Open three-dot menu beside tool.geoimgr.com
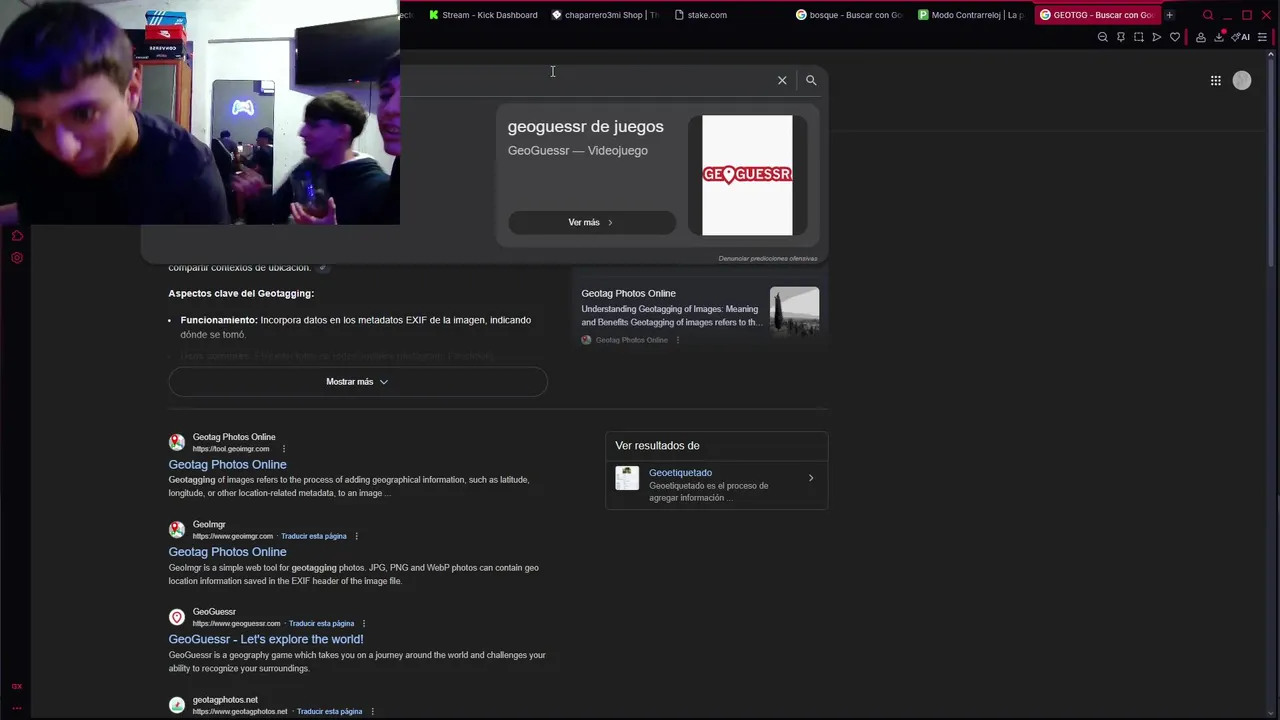The height and width of the screenshot is (720, 1280). 284,449
